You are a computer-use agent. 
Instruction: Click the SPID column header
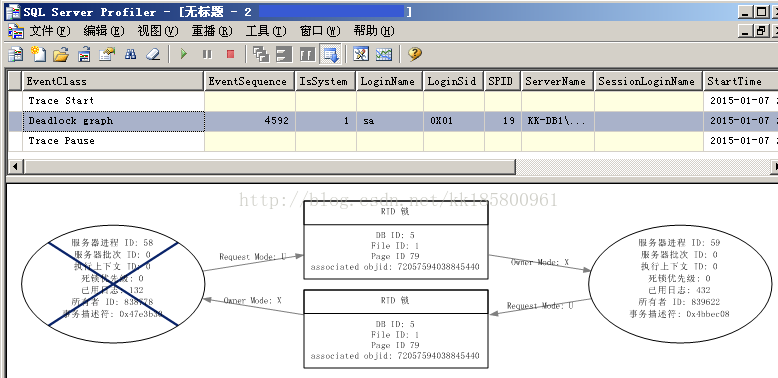503,81
